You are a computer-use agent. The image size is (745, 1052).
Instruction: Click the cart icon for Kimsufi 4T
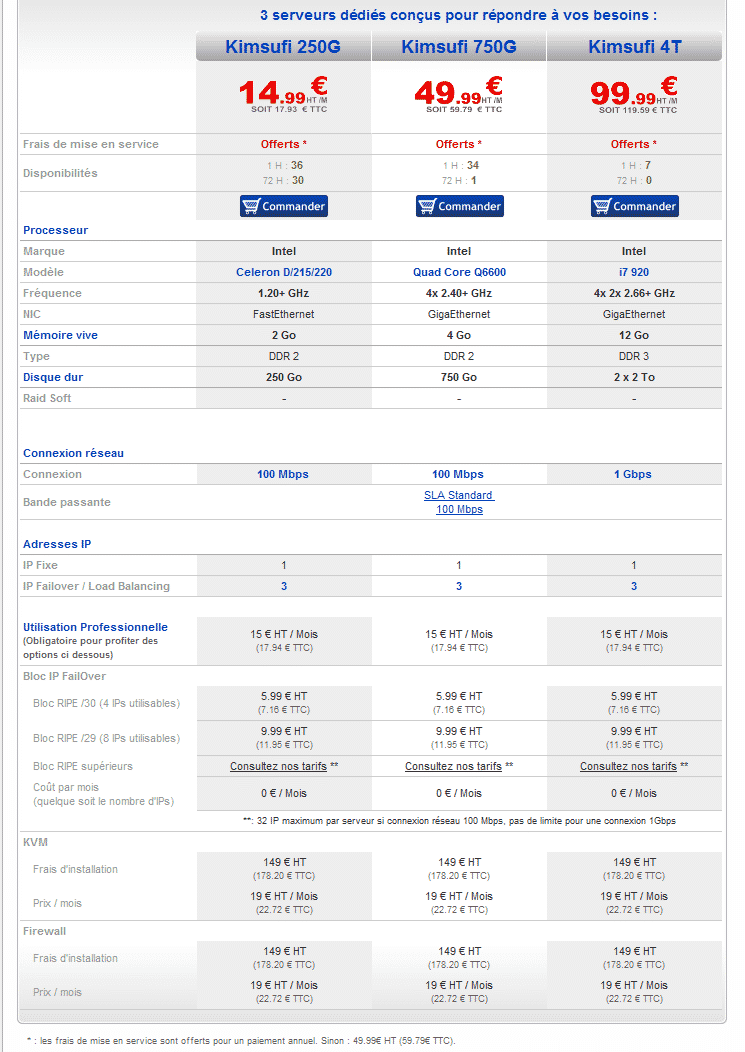click(602, 206)
